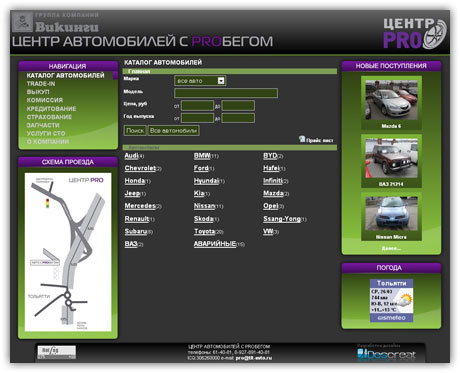This screenshot has width=460, height=373.
Task: Click the price 'от' input field
Action: click(197, 106)
